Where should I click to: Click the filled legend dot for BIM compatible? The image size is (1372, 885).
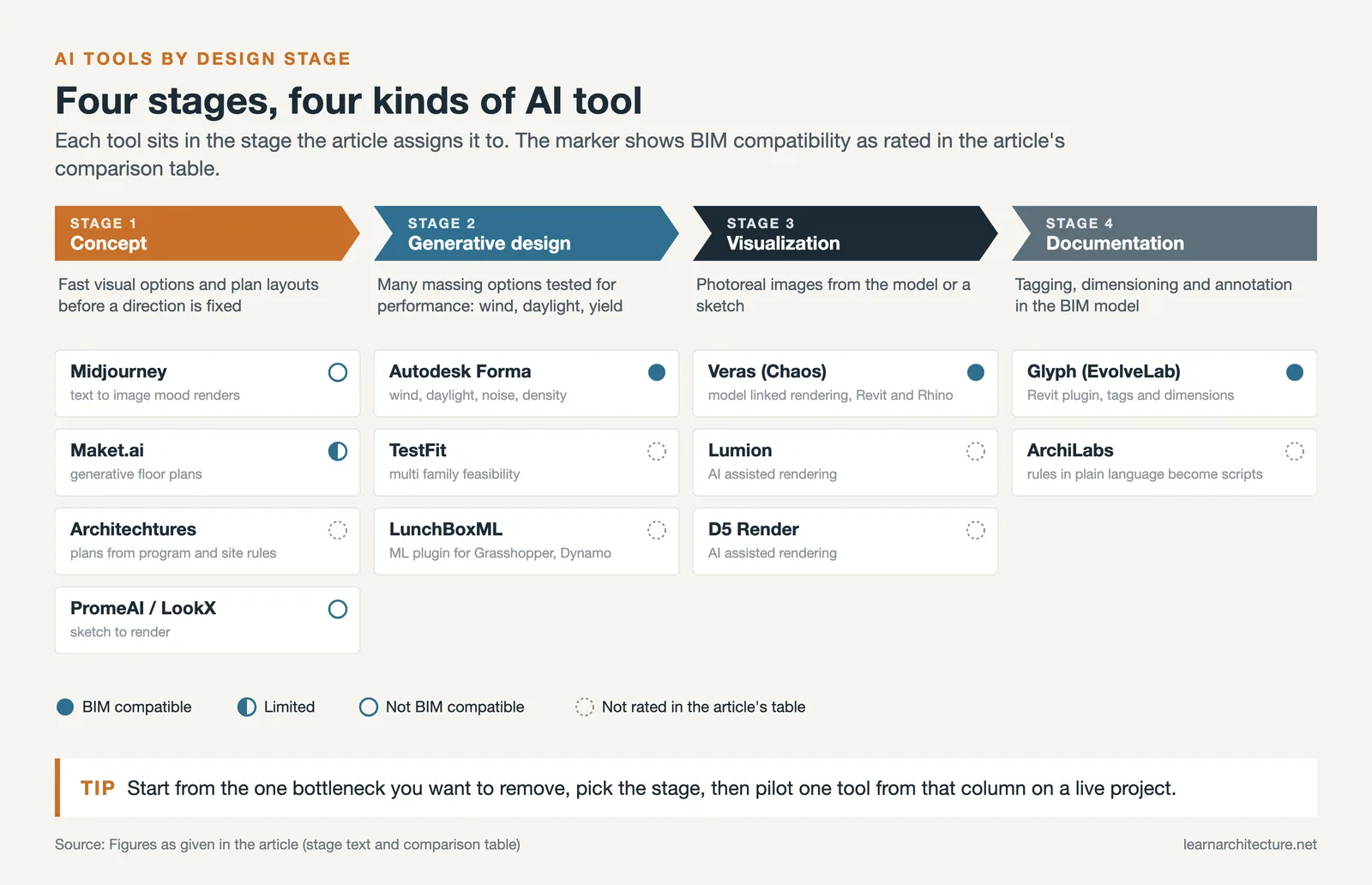(x=65, y=707)
